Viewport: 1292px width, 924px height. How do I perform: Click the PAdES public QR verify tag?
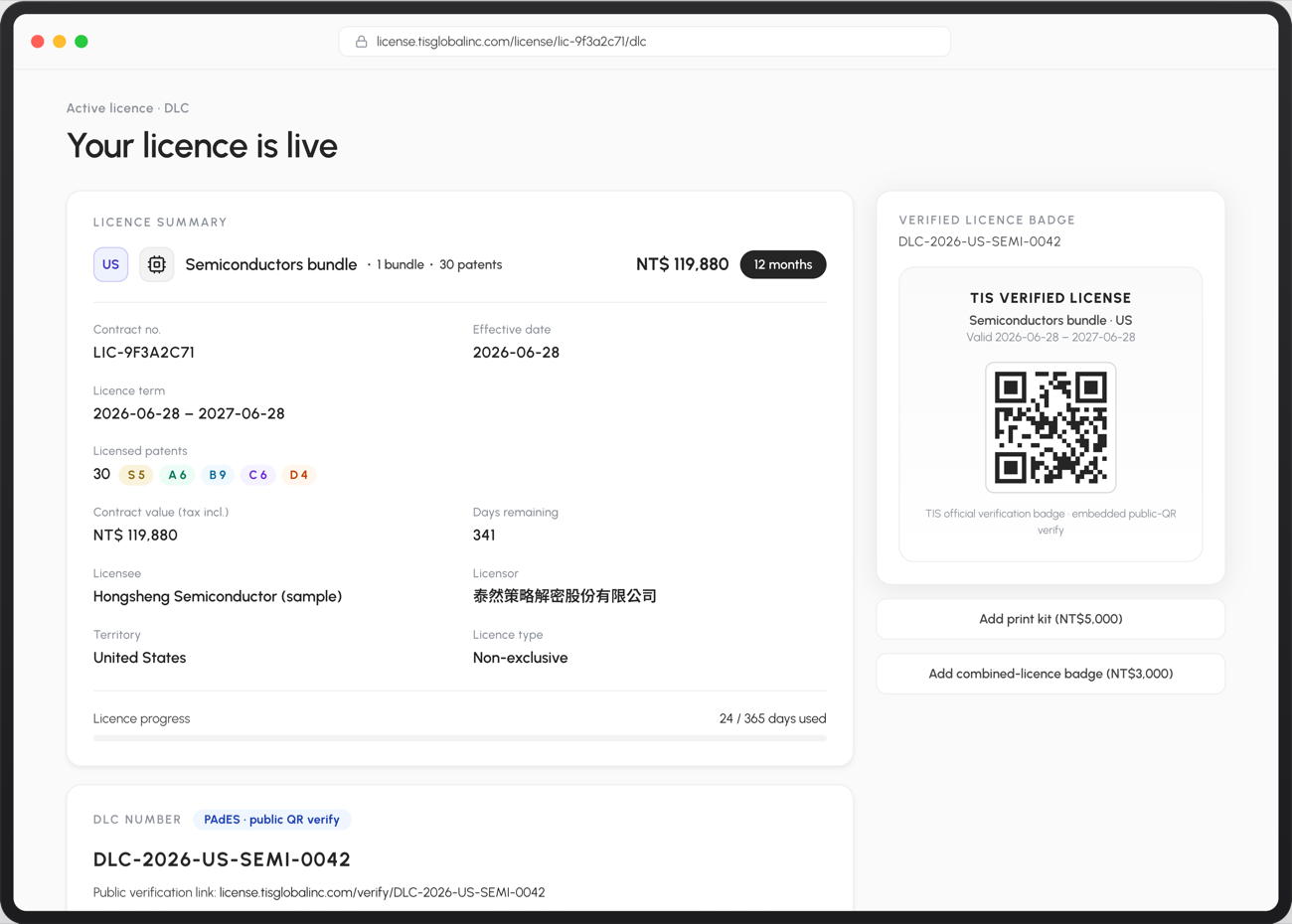pyautogui.click(x=271, y=820)
